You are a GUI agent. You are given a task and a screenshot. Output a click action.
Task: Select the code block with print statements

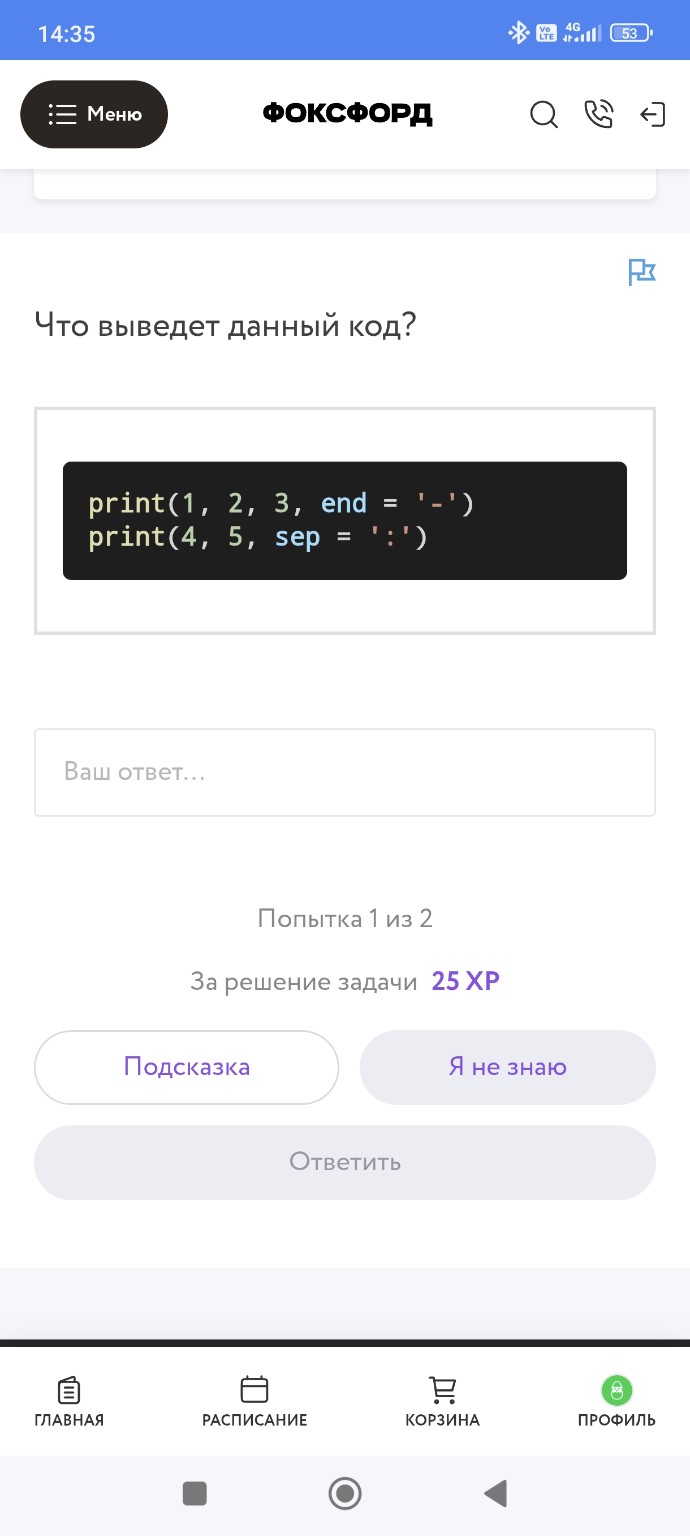344,520
